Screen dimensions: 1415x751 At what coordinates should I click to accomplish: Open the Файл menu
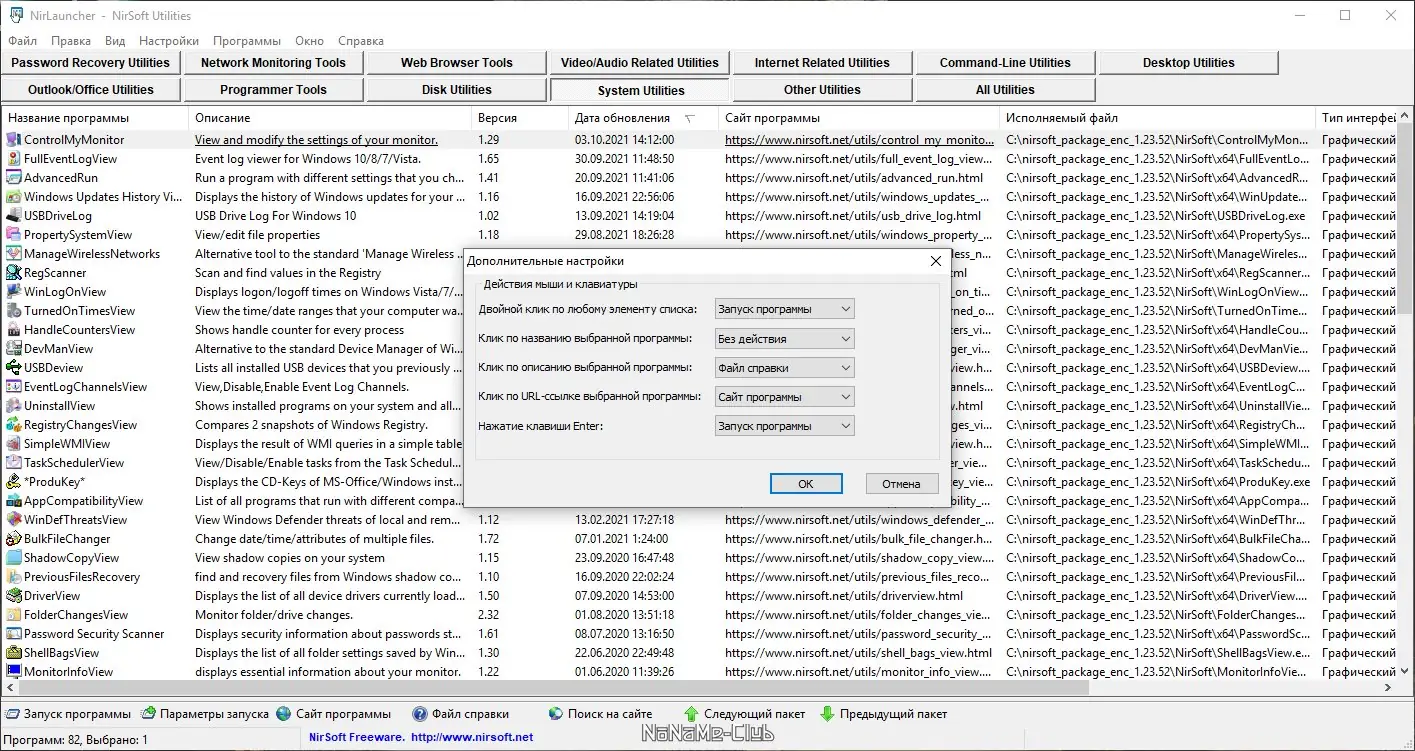click(22, 41)
